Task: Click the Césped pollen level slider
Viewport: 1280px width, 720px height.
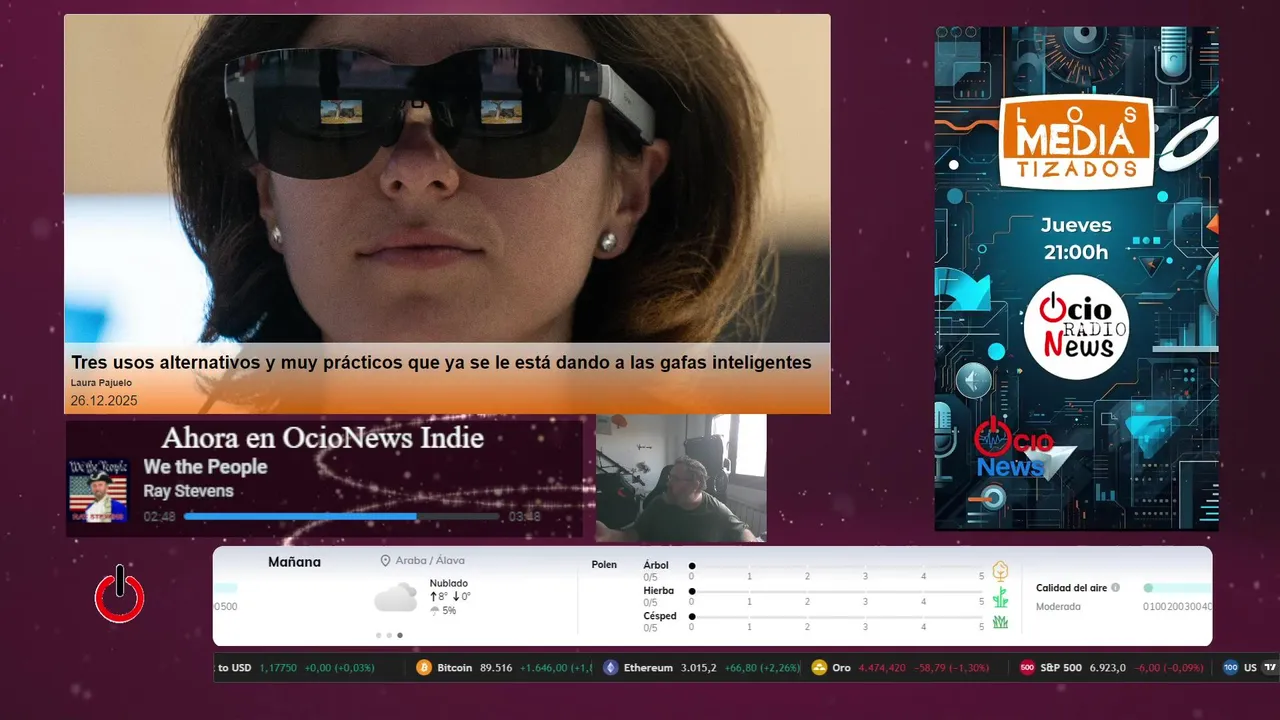Action: [x=837, y=616]
